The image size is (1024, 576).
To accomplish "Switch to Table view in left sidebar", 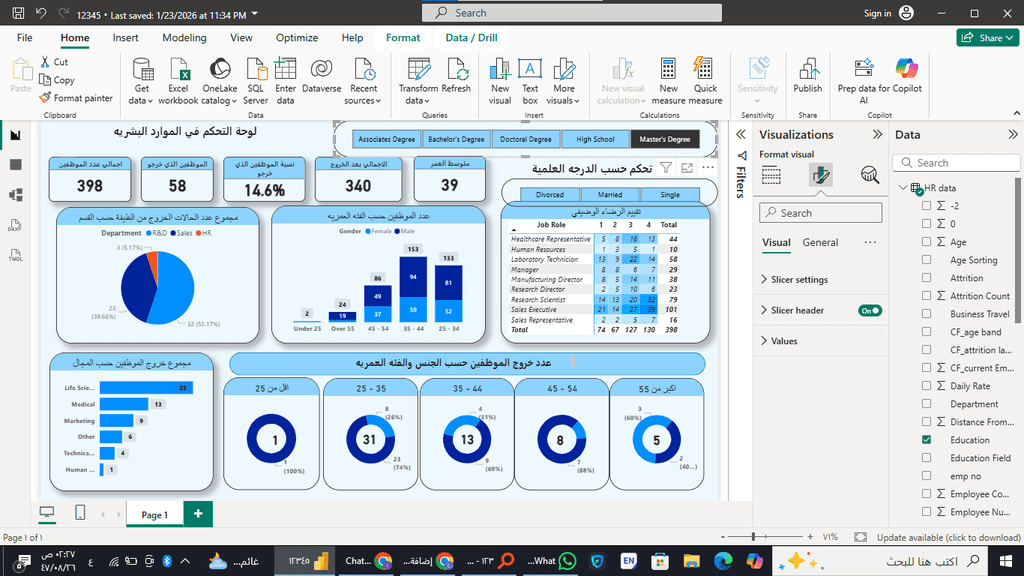I will click(x=16, y=165).
